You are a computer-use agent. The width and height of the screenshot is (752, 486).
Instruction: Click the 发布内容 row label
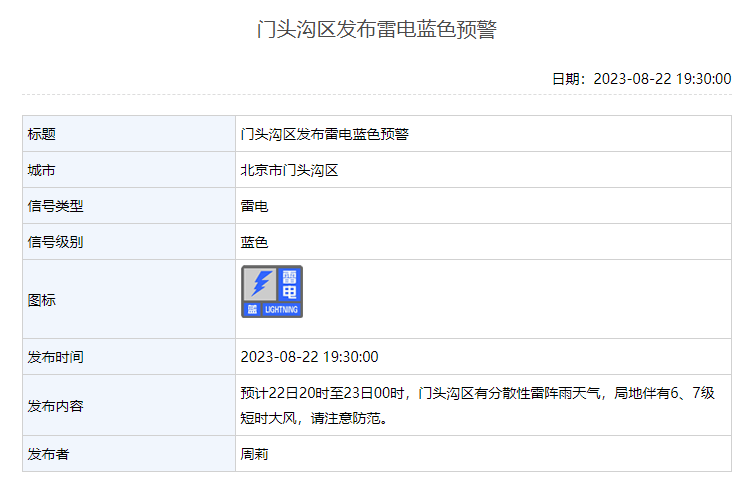coord(56,406)
